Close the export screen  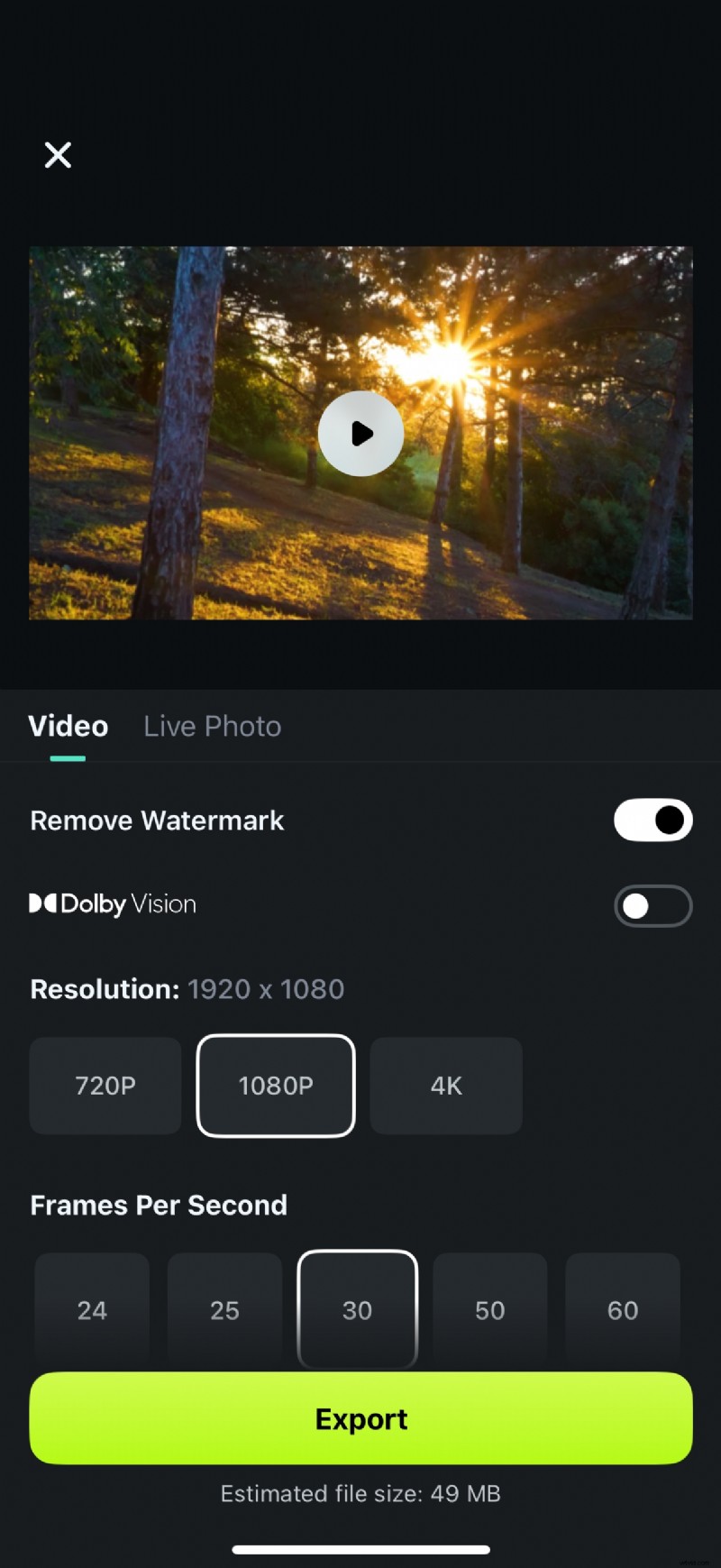58,155
